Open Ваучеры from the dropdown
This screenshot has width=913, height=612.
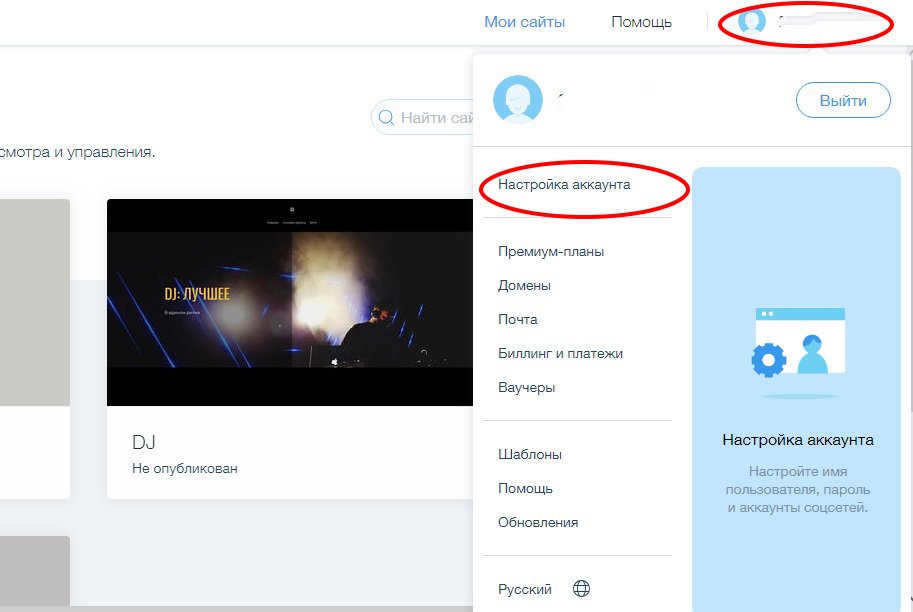coord(526,388)
